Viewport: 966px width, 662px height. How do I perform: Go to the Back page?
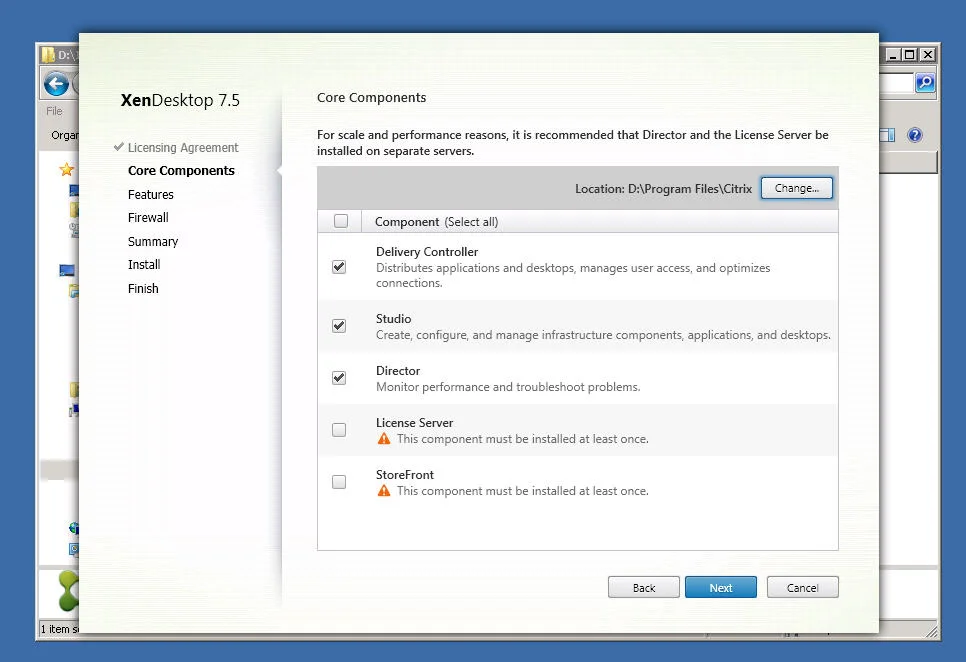click(x=644, y=587)
